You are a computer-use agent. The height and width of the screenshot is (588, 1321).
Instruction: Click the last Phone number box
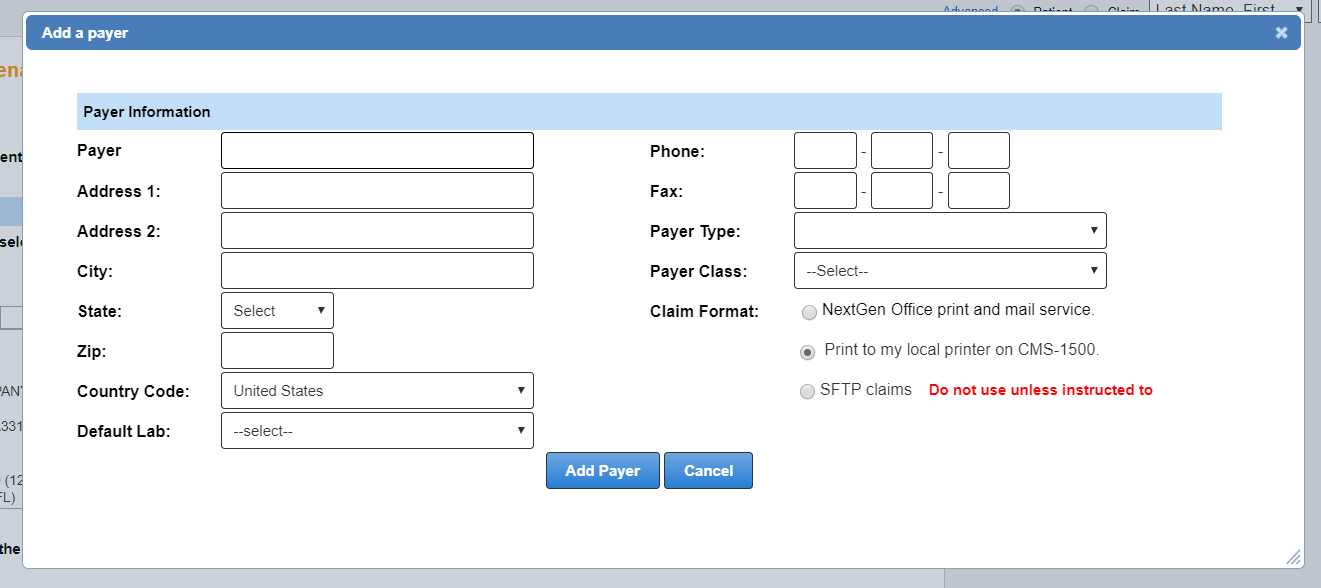point(978,151)
